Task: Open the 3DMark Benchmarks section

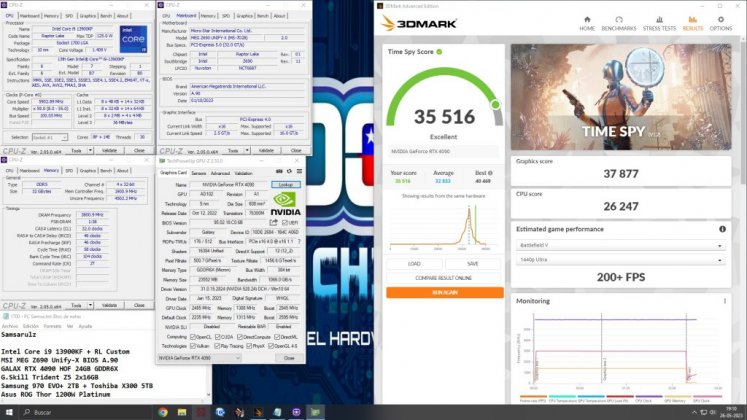Action: (x=619, y=23)
